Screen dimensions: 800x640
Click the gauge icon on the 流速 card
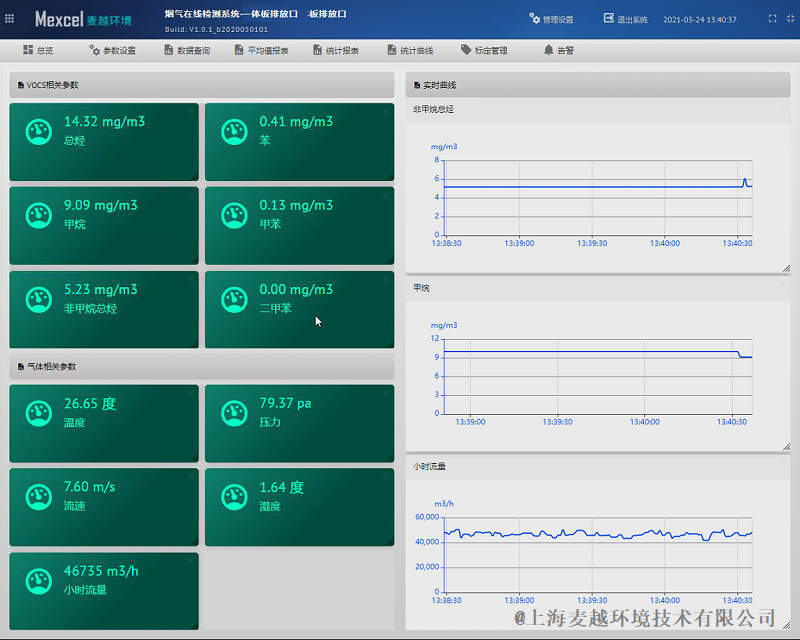38,496
